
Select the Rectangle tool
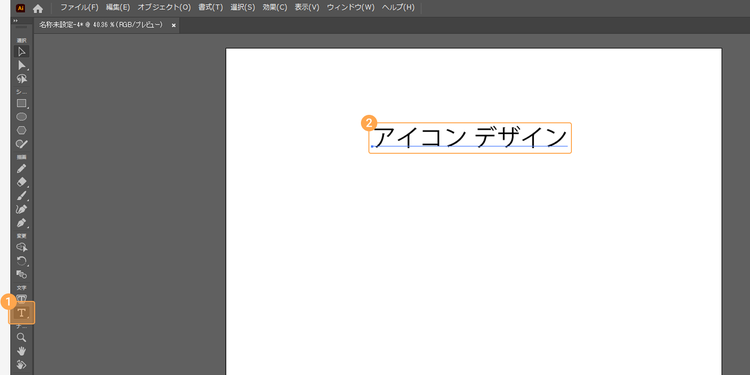click(x=22, y=103)
